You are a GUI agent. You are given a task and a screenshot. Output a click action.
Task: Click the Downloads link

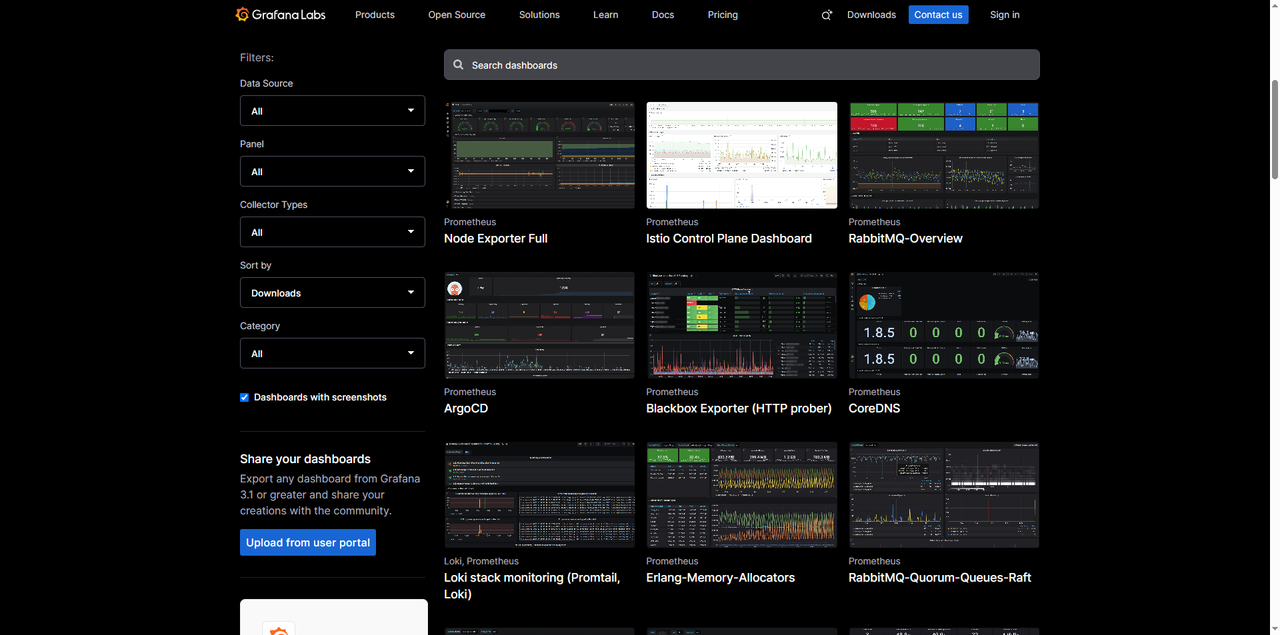871,15
